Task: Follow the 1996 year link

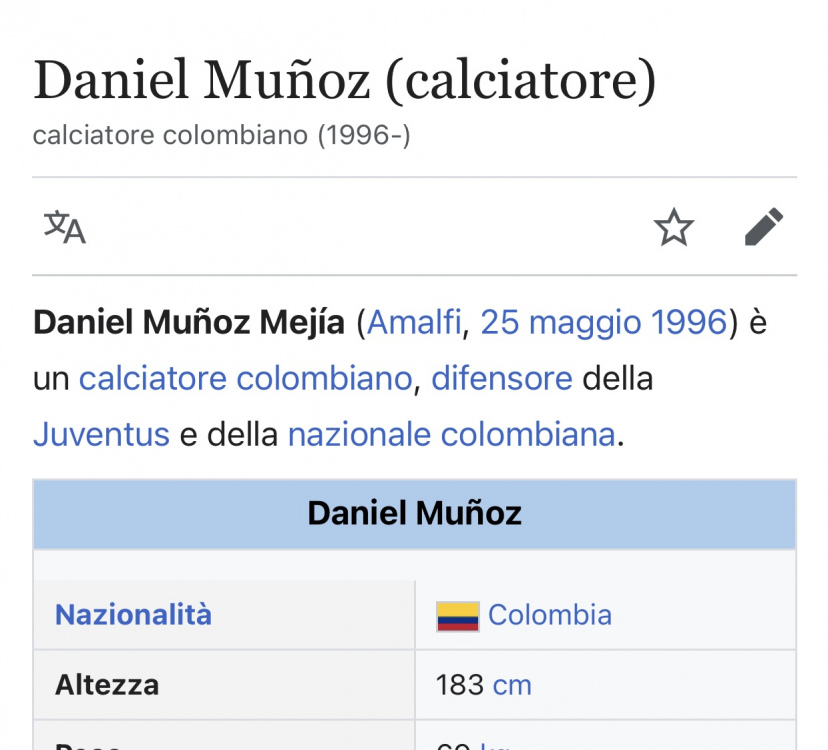Action: click(689, 322)
